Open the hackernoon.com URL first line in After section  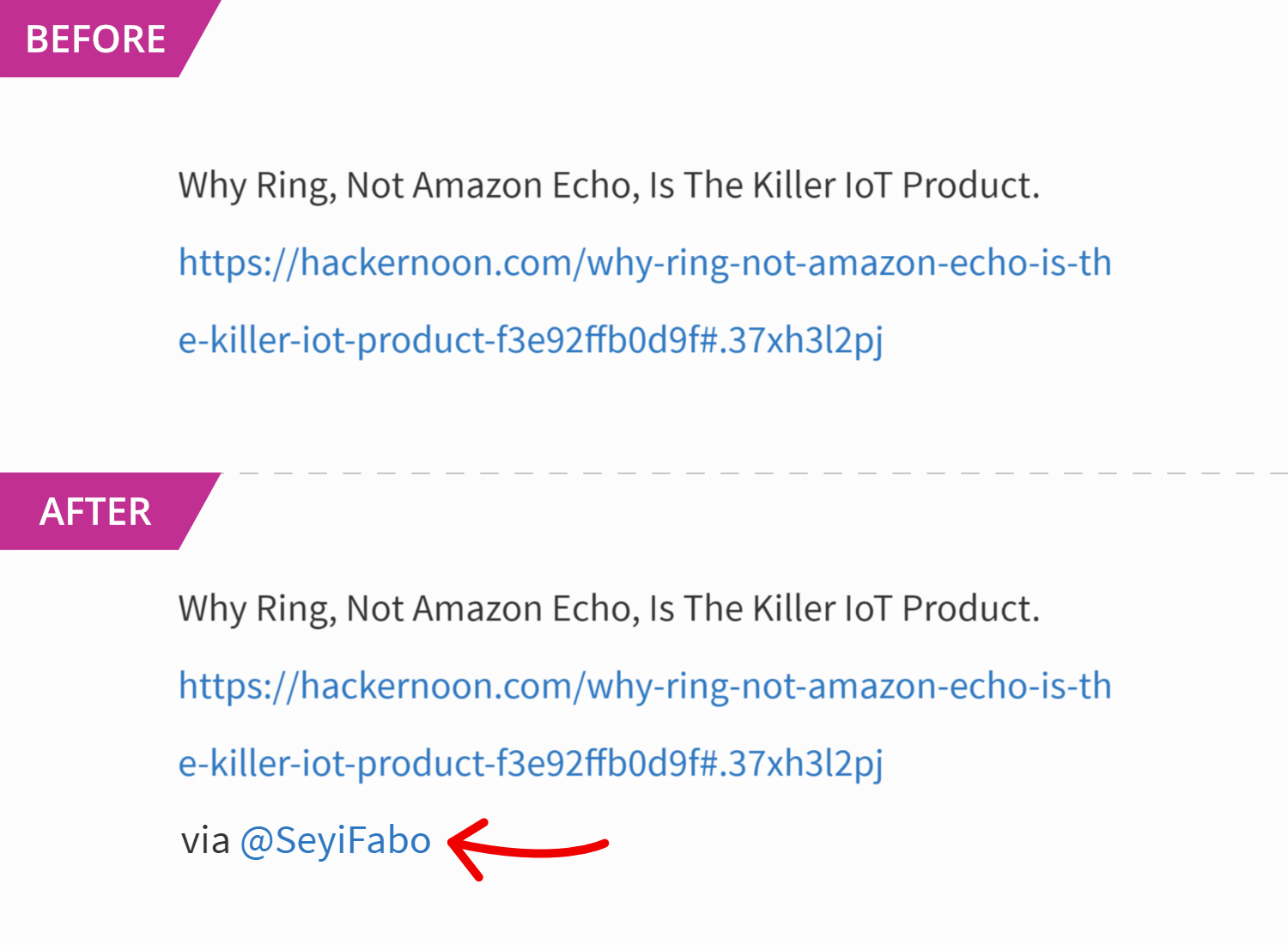(645, 686)
